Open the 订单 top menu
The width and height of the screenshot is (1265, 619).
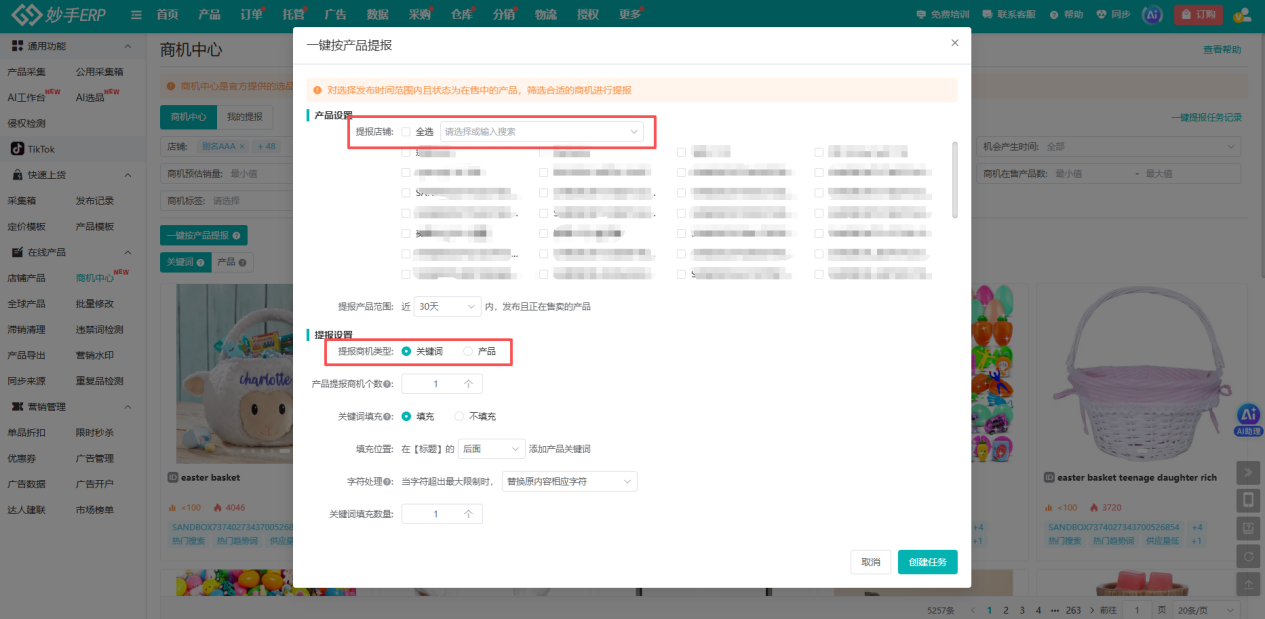click(251, 15)
